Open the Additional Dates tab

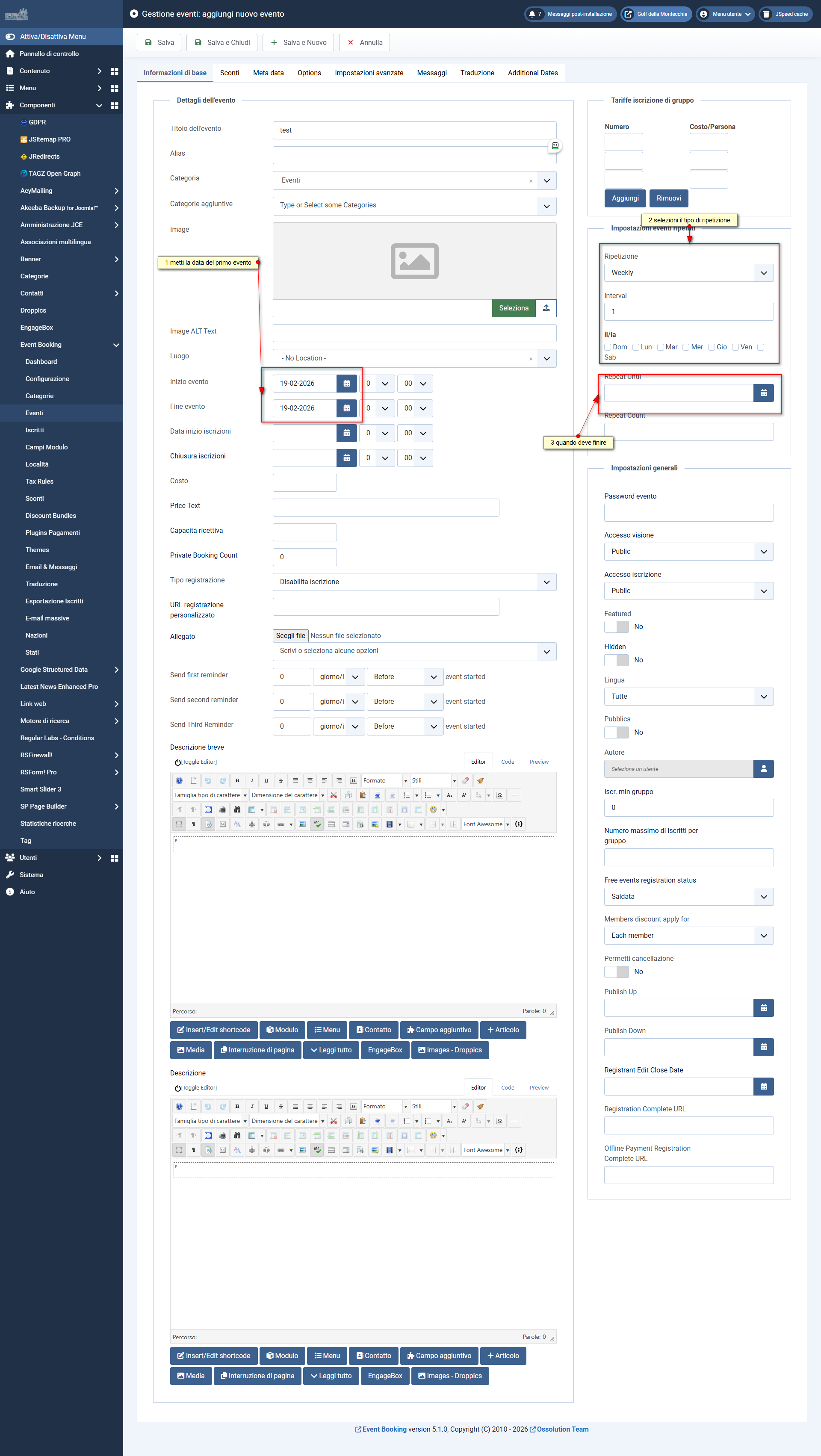pos(532,73)
